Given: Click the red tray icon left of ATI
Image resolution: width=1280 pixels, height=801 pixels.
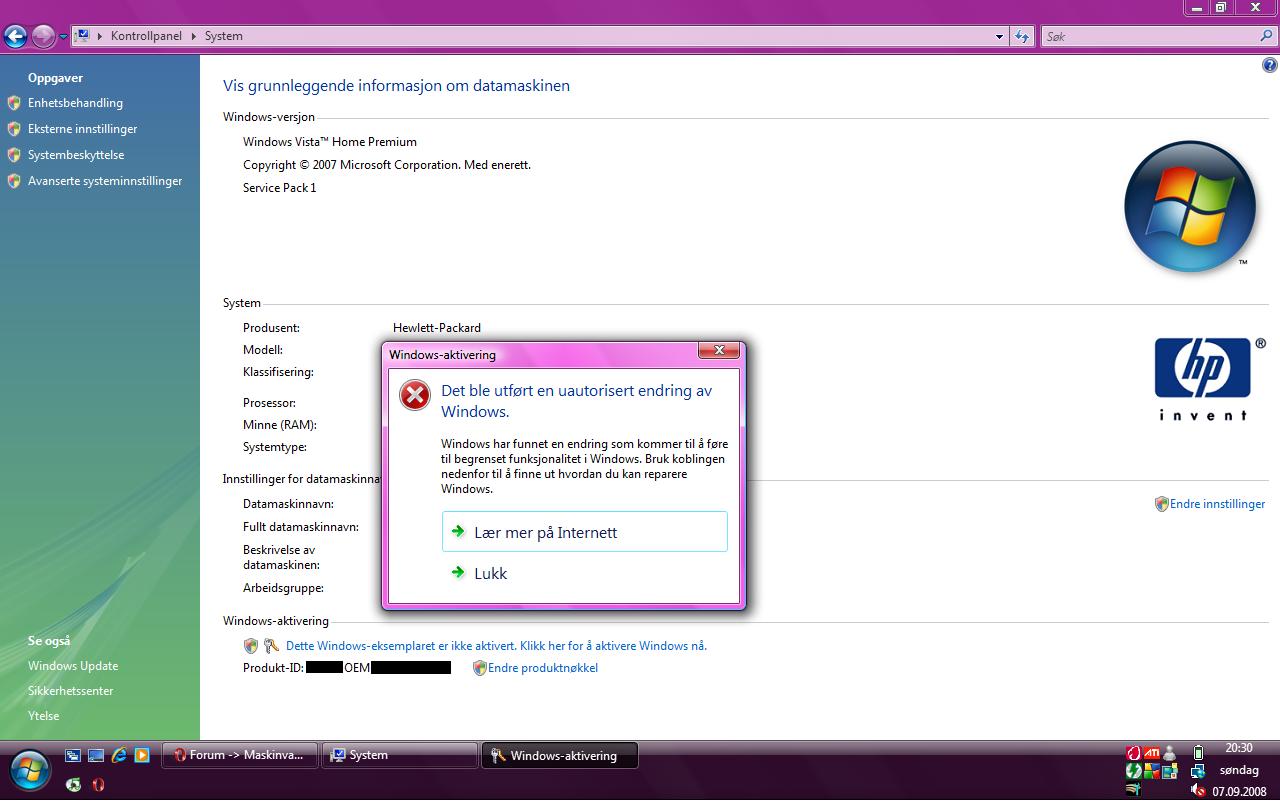Looking at the screenshot, I should [x=1134, y=753].
